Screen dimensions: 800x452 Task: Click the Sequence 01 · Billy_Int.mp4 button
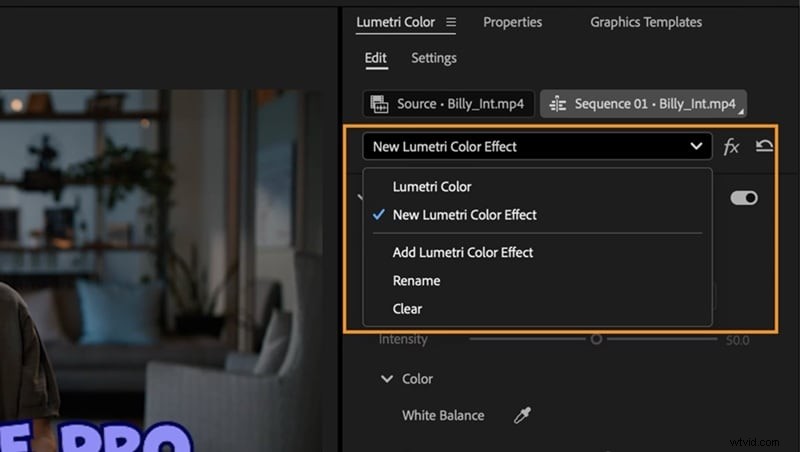pos(643,104)
